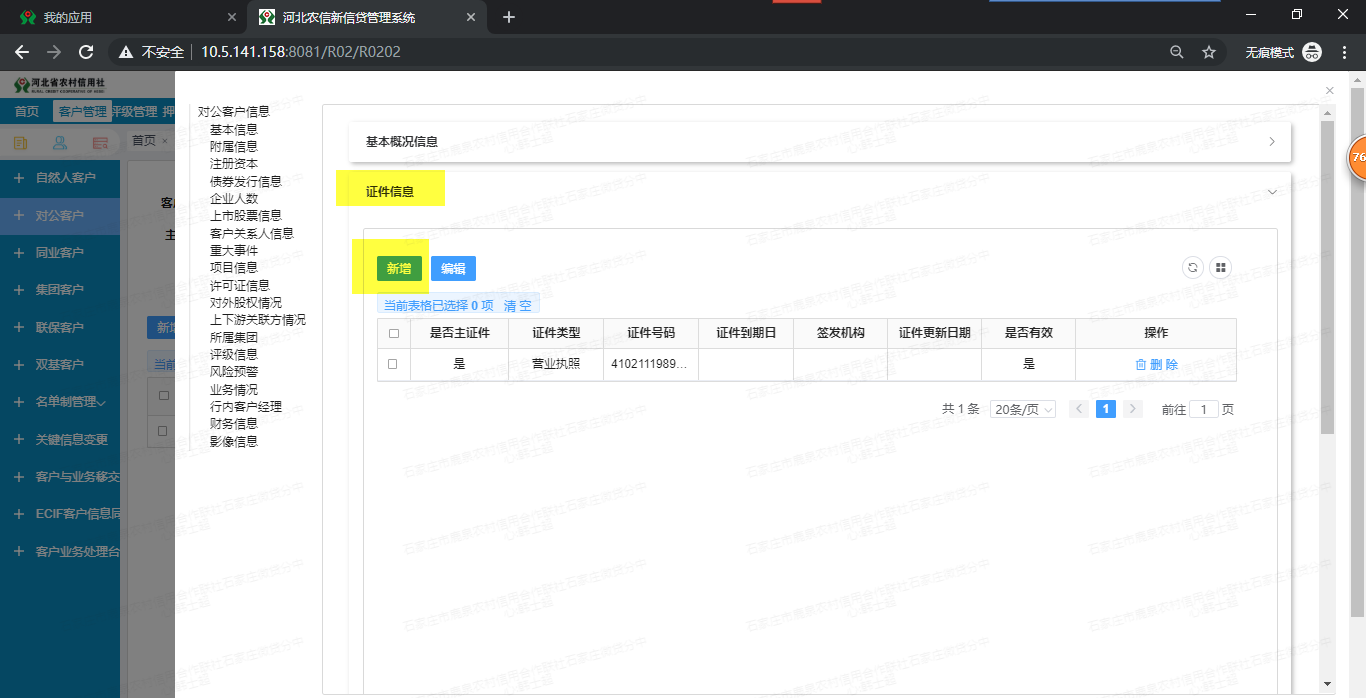Tick the checkbox of the 营业执照 row
This screenshot has height=698, width=1366.
pos(393,365)
